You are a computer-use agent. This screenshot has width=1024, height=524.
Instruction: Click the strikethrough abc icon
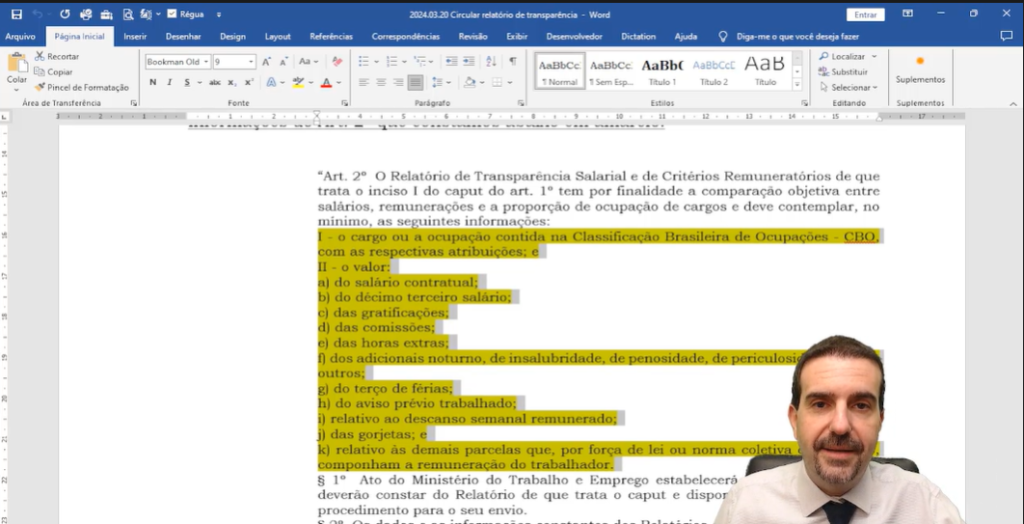214,83
